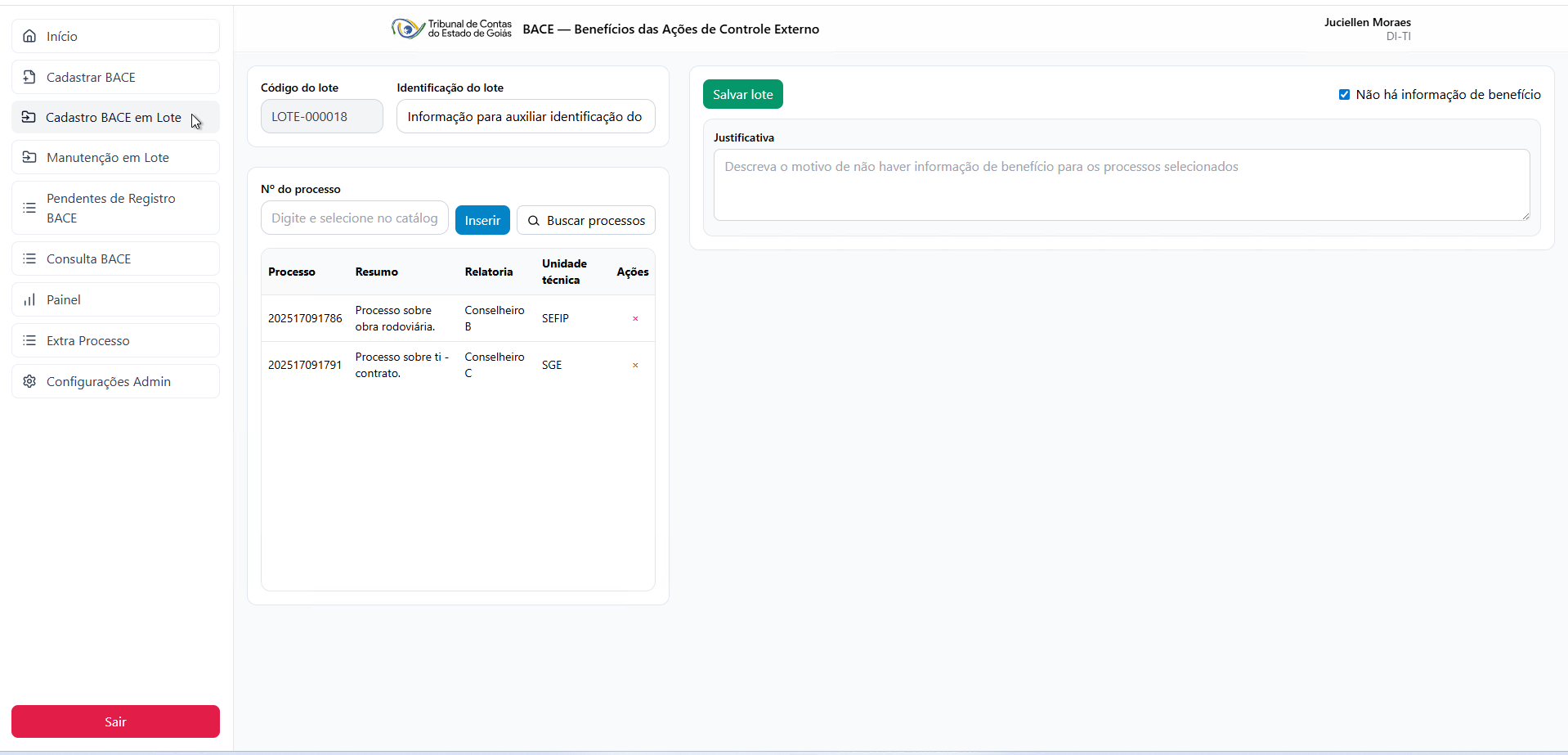The image size is (1568, 755).
Task: Remove process 202517091786 with red X
Action: point(635,318)
